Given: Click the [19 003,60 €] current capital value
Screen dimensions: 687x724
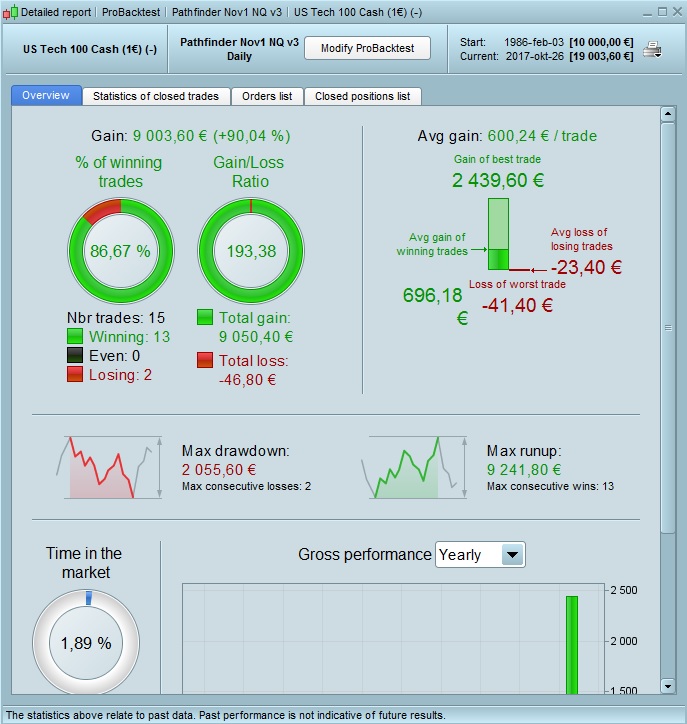Looking at the screenshot, I should click(601, 56).
